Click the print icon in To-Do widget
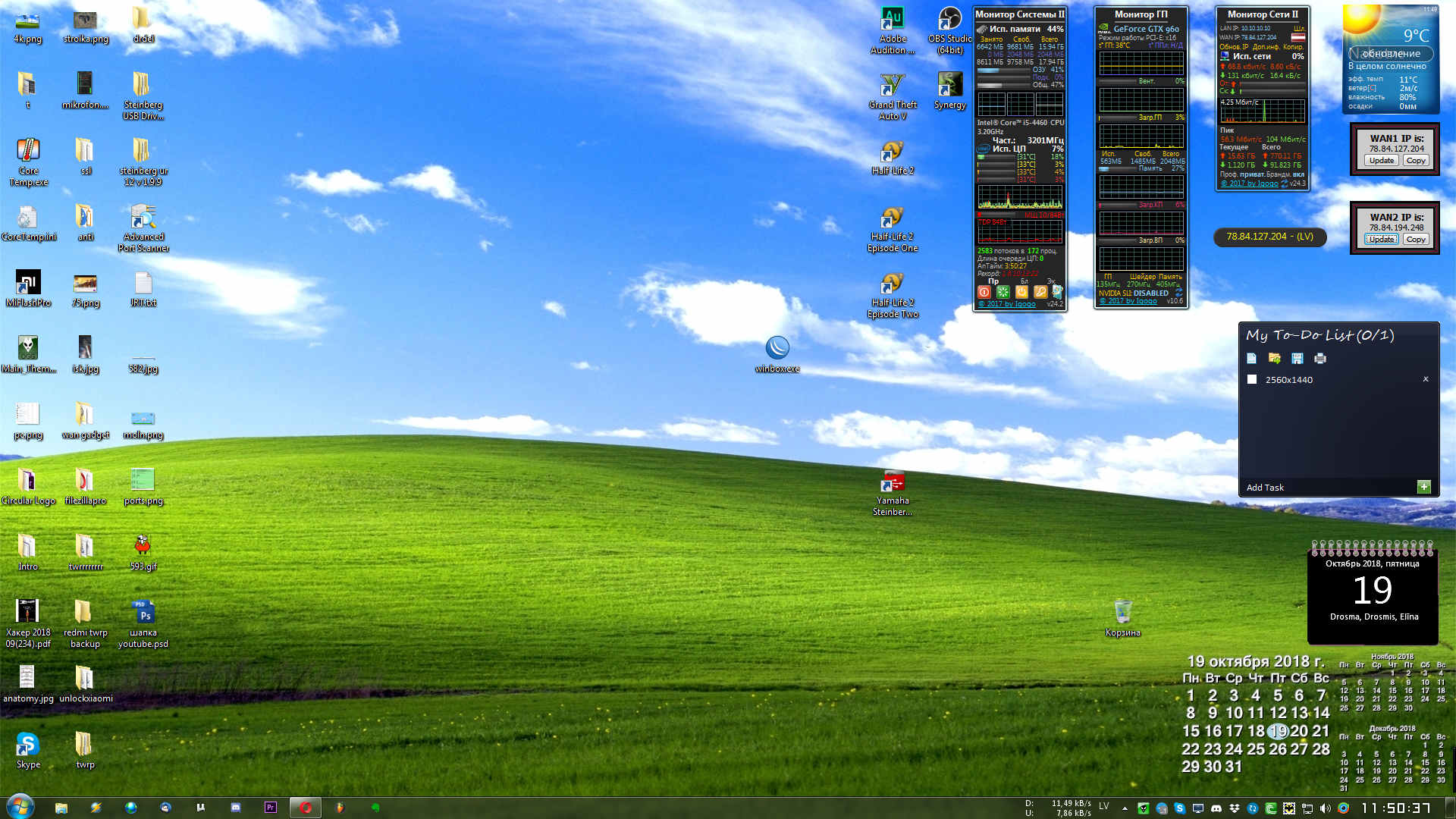 [1320, 358]
